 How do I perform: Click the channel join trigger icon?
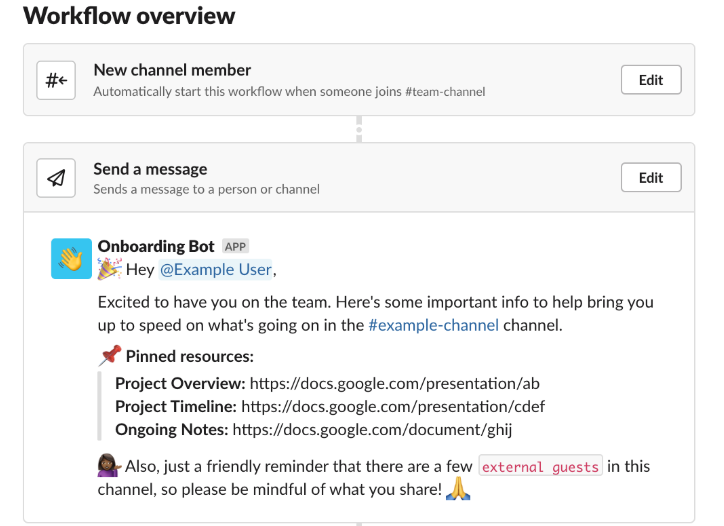click(x=57, y=80)
